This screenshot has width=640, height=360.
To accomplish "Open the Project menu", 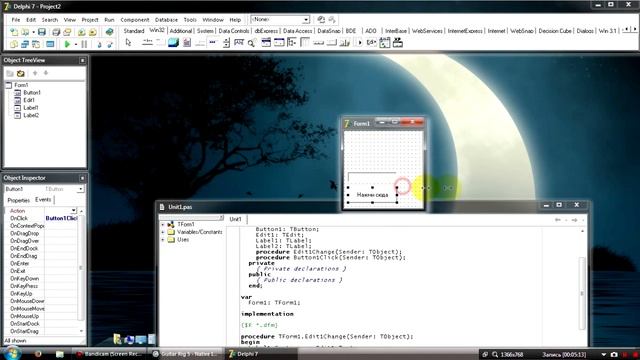I will click(90, 20).
